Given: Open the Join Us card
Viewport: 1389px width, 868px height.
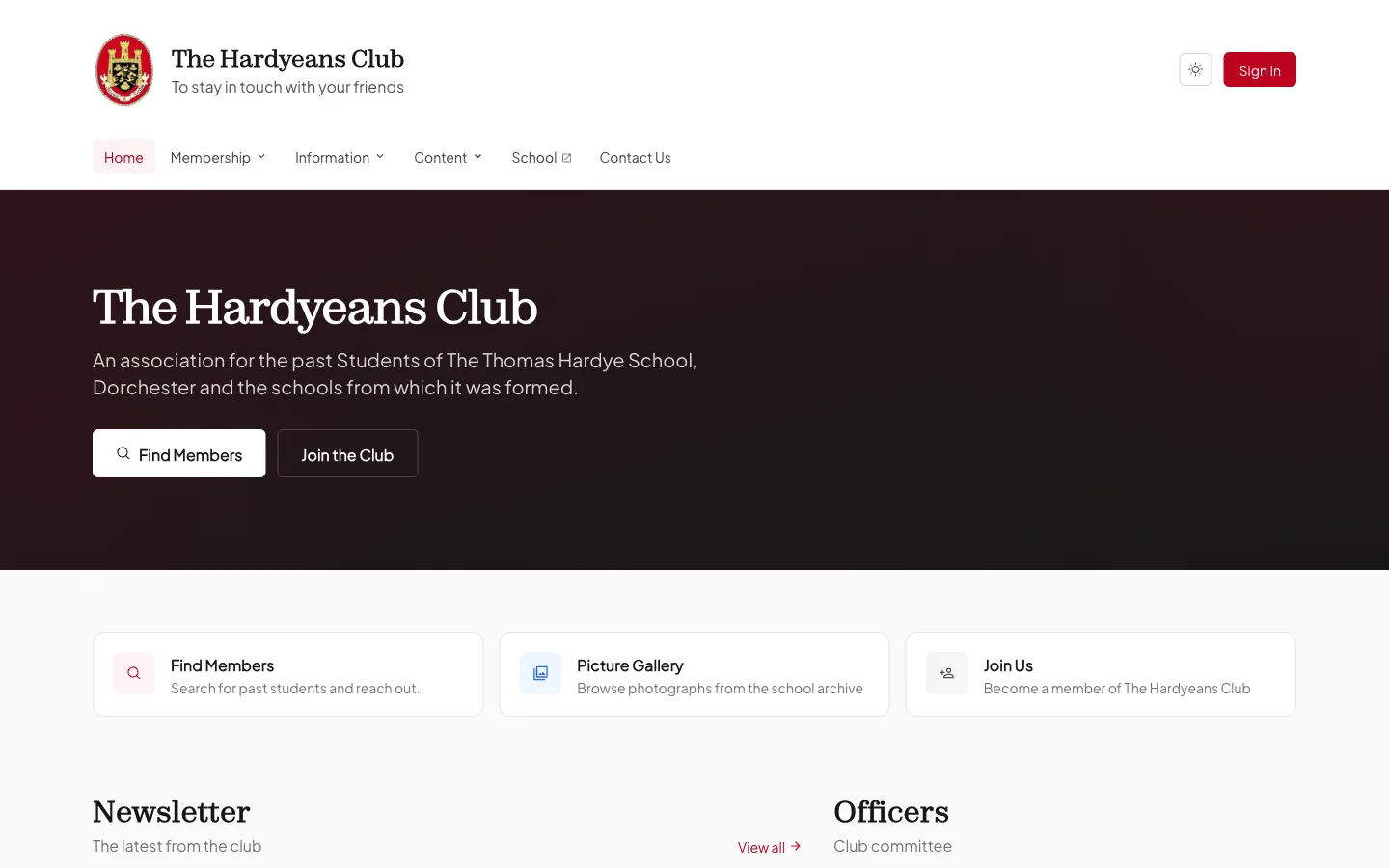Looking at the screenshot, I should coord(1101,674).
